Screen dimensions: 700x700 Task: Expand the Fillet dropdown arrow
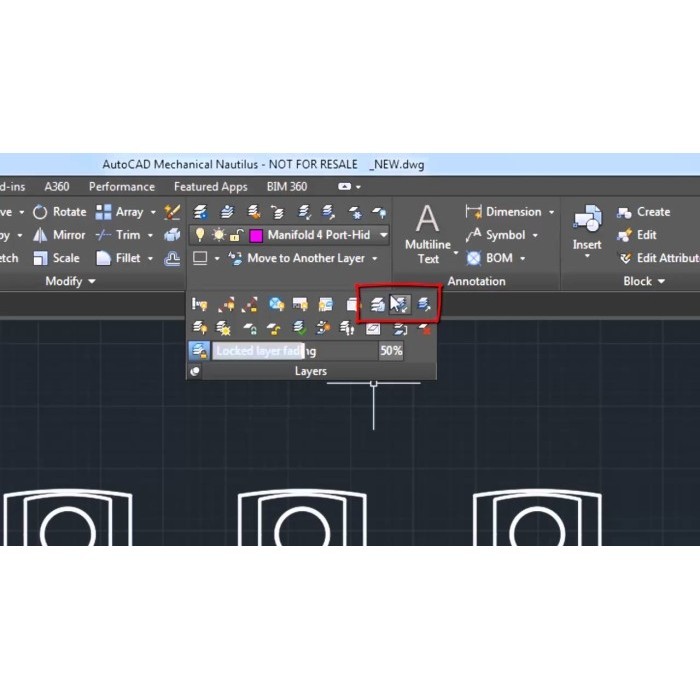tap(150, 258)
